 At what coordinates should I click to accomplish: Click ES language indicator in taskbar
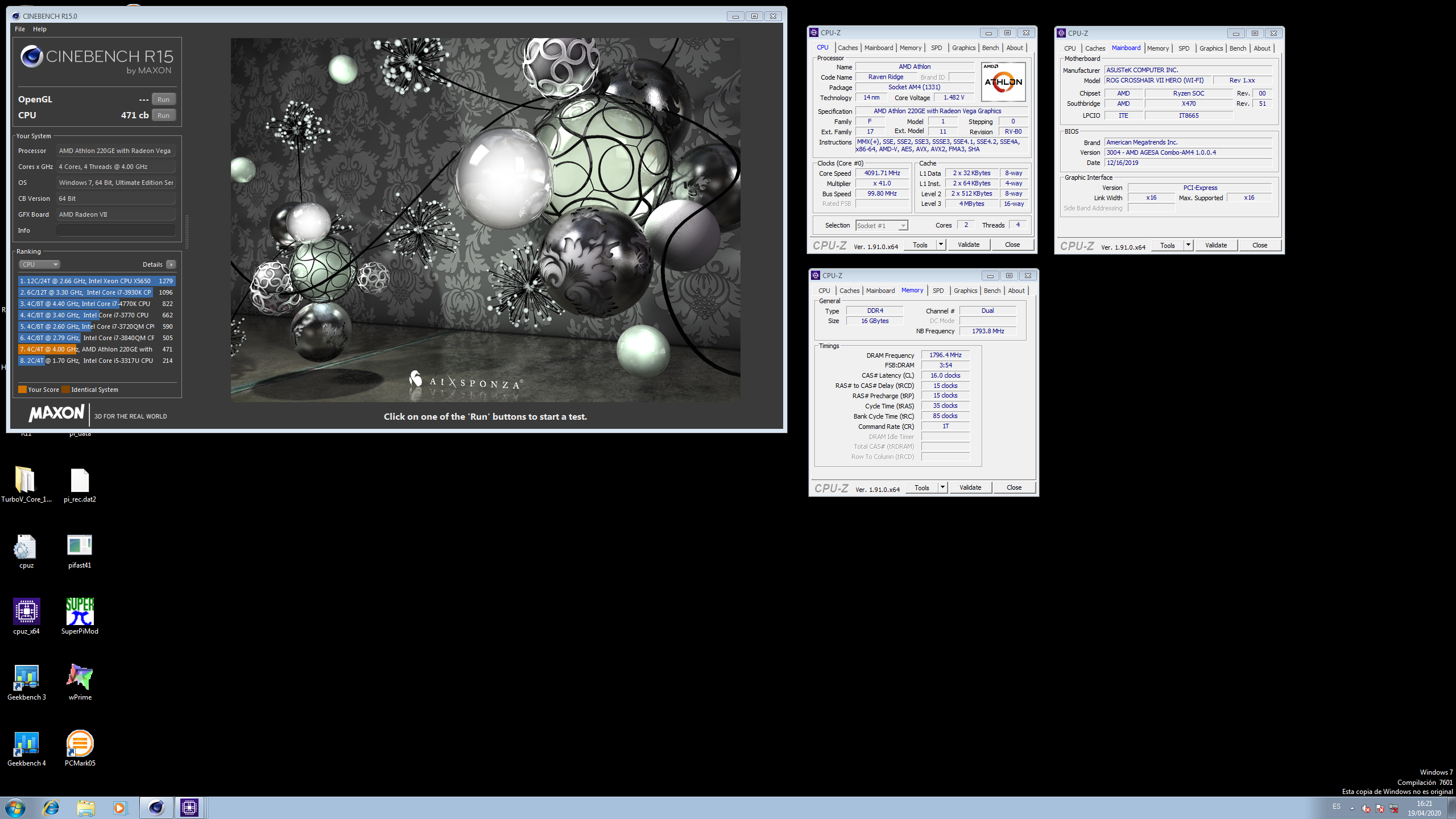(1336, 806)
